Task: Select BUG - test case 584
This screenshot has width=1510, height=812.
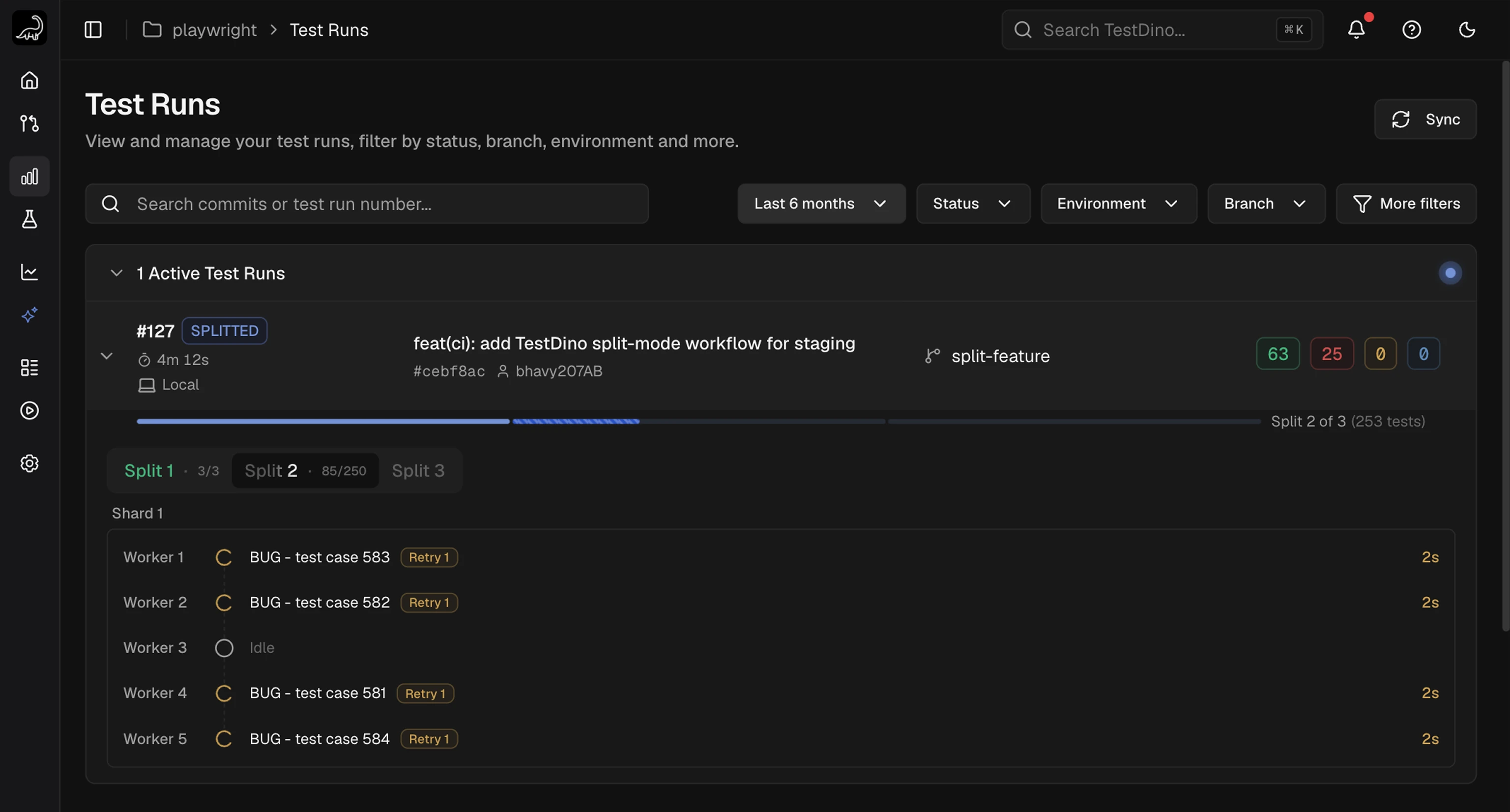Action: pos(319,739)
